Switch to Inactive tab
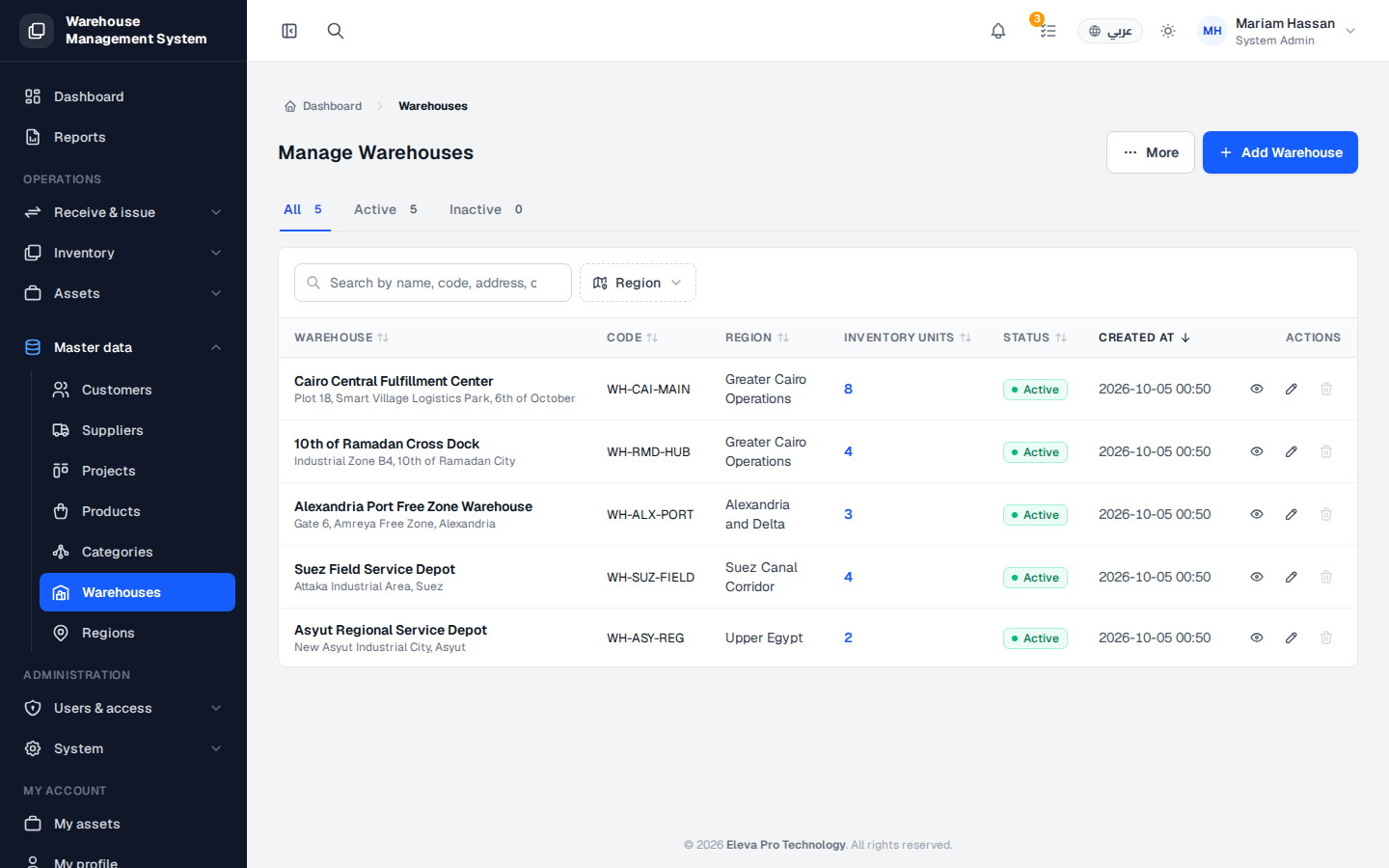 coord(486,209)
